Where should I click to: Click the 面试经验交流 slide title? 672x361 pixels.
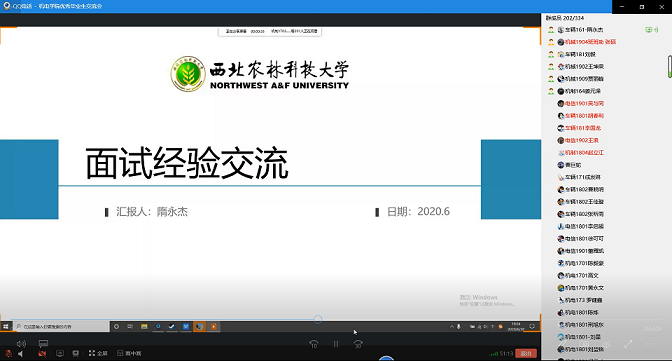(x=187, y=163)
